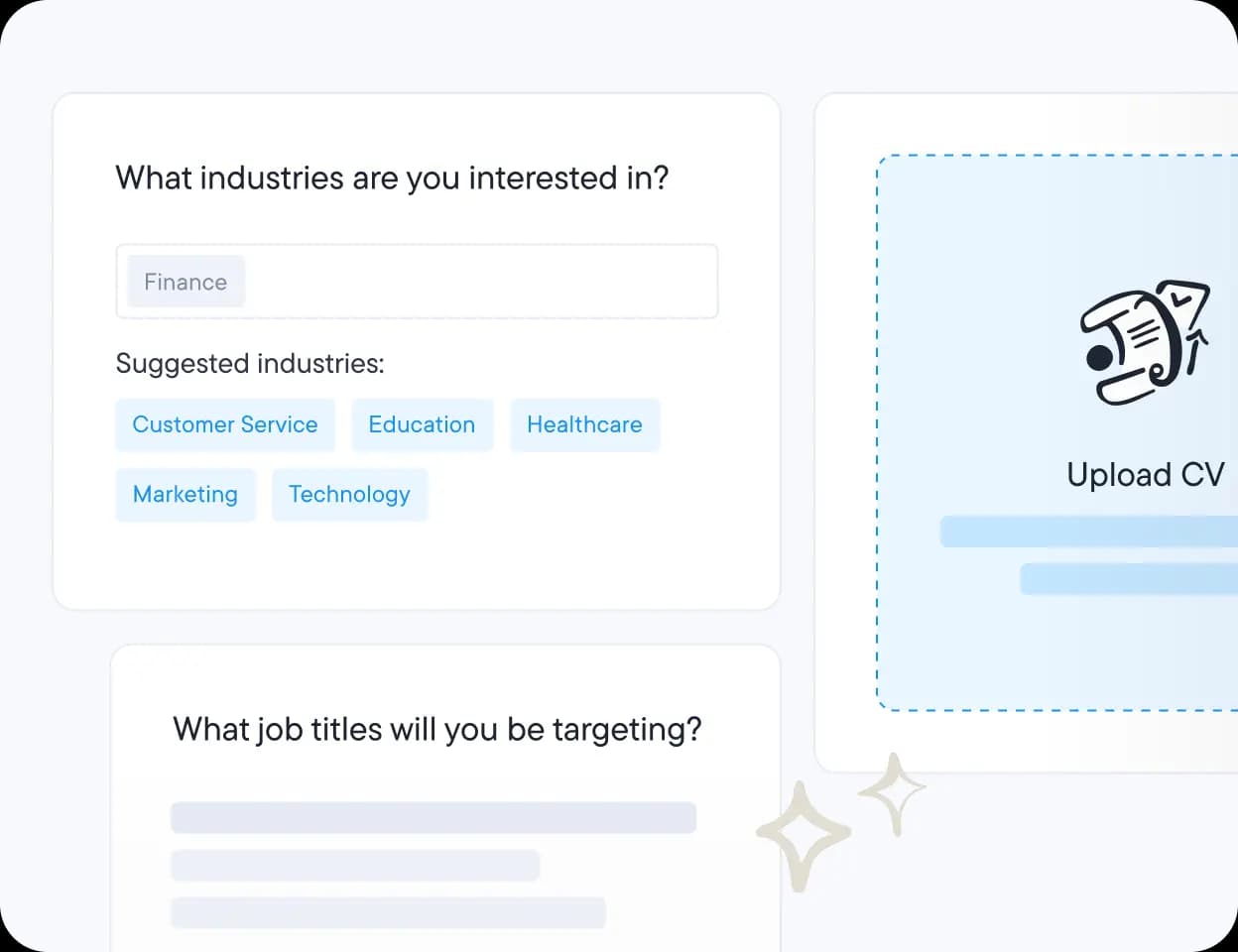
Task: Click the longer blue bar under Upload CV
Action: 1088,532
